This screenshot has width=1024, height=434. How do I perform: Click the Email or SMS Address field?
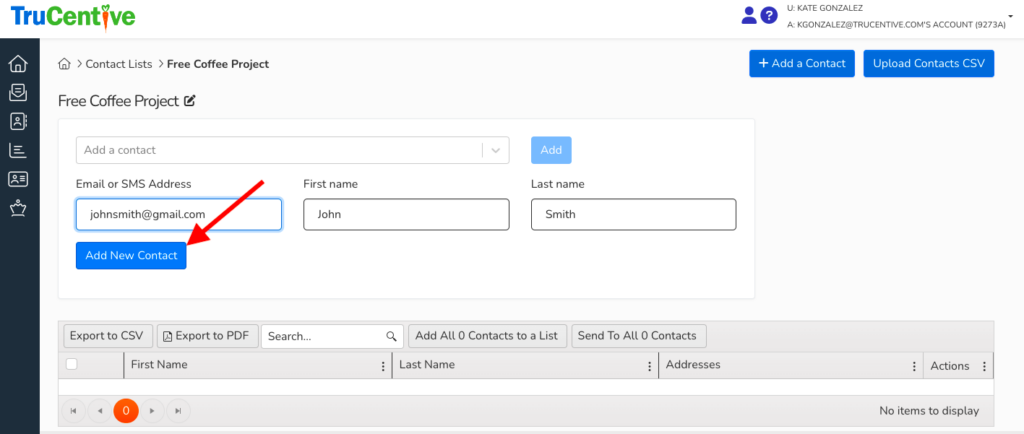click(x=179, y=214)
